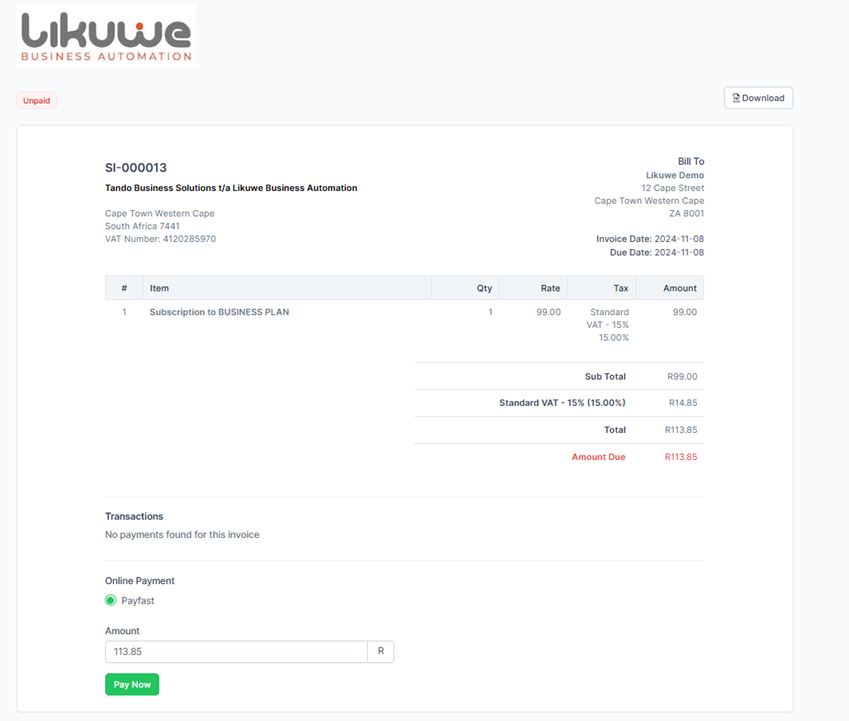
Task: Open the Subscription to BUSINESS PLAN item
Action: [x=219, y=312]
